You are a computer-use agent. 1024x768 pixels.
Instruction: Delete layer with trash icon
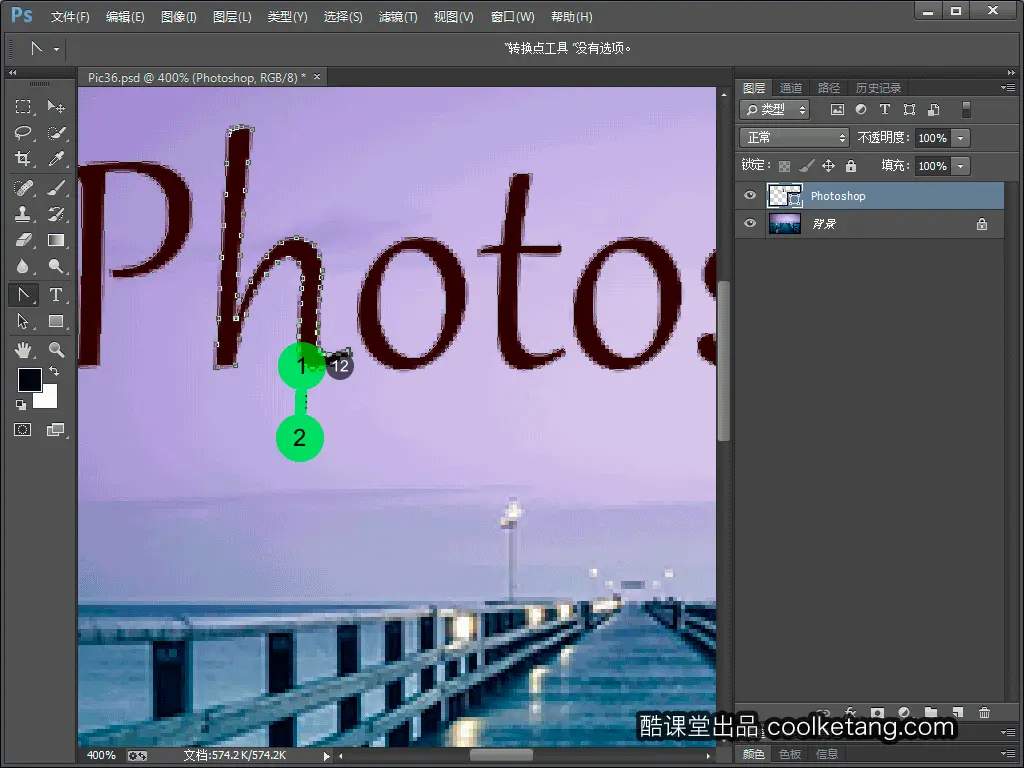click(x=985, y=712)
